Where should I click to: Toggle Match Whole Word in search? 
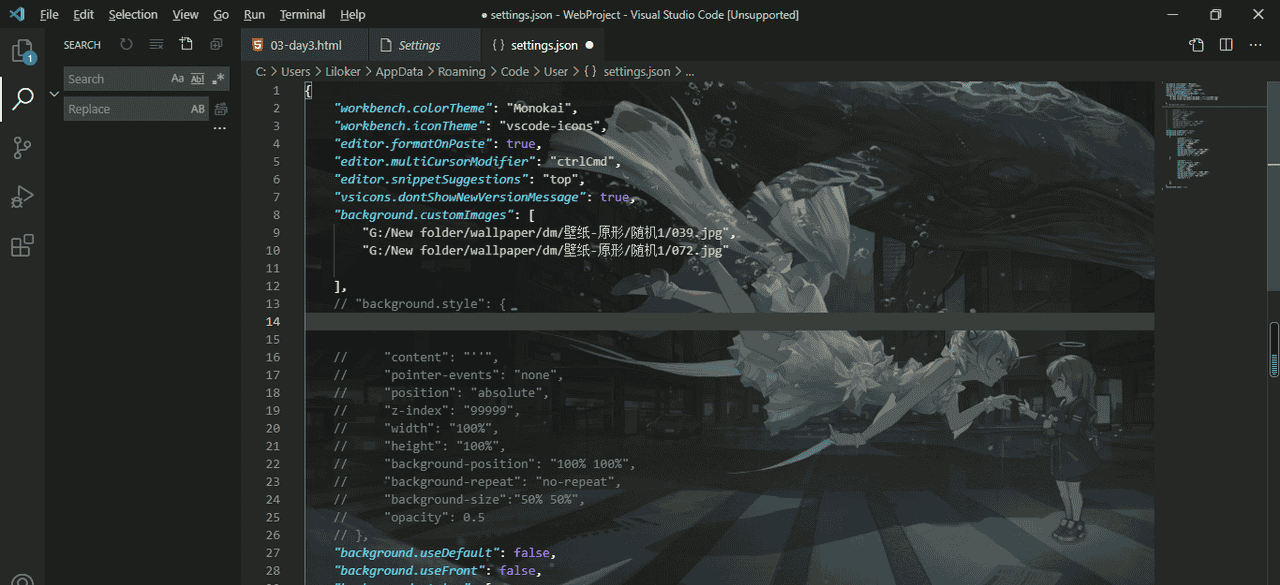pyautogui.click(x=198, y=79)
